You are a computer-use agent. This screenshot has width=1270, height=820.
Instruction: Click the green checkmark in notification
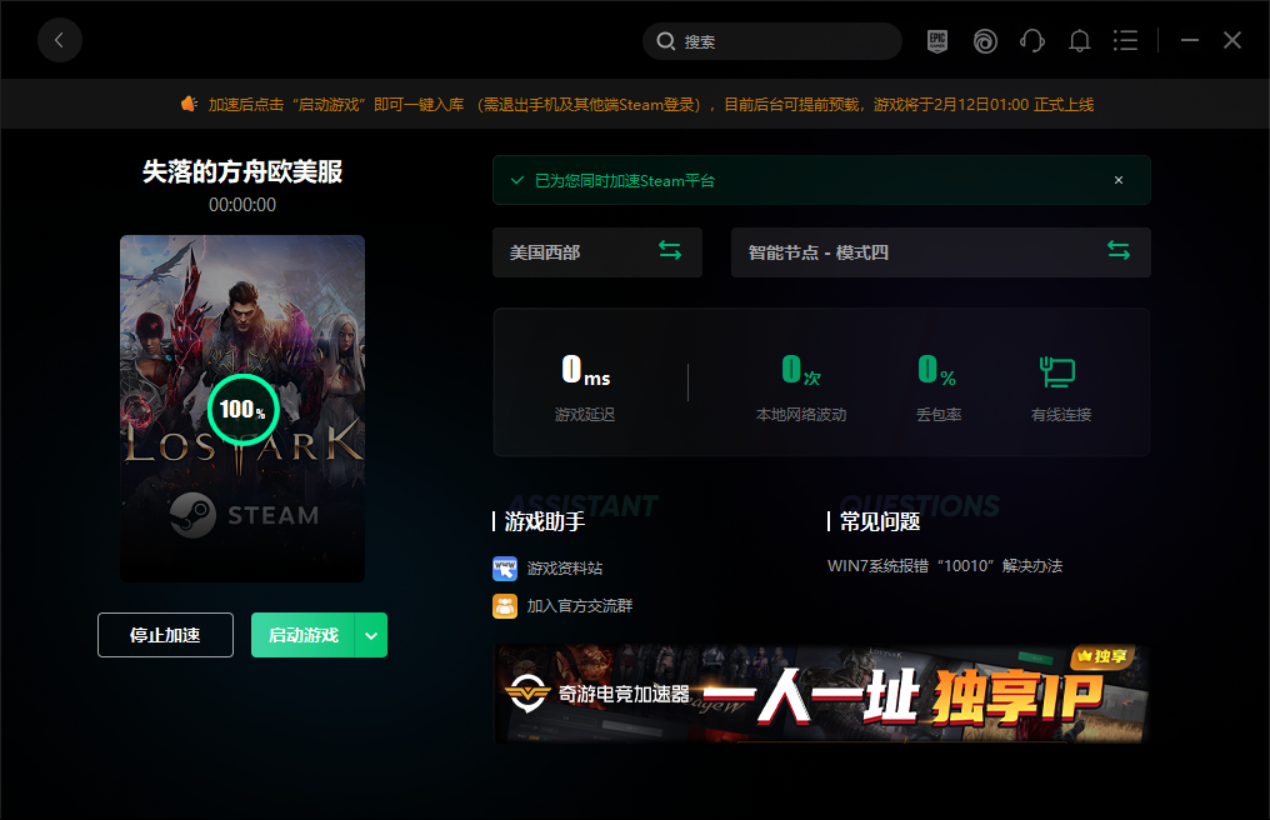coord(517,180)
